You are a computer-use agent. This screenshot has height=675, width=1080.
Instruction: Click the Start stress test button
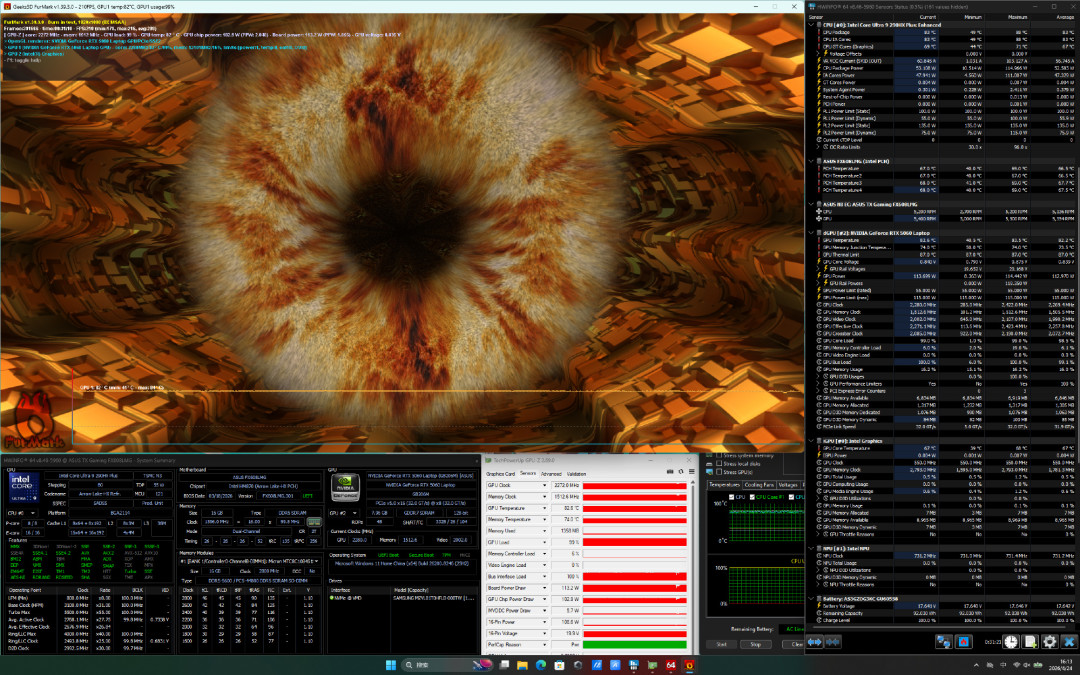pyautogui.click(x=722, y=645)
